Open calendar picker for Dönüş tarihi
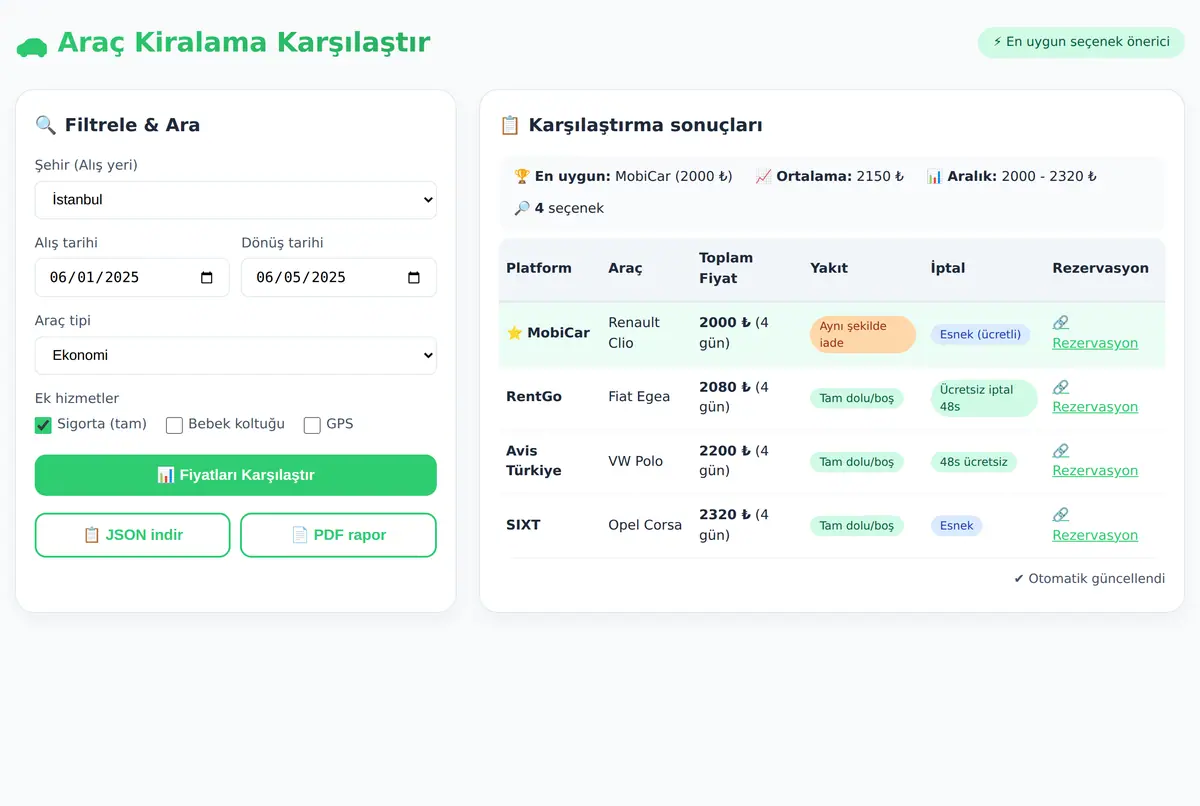Screen dimensions: 1200x806 [414, 278]
